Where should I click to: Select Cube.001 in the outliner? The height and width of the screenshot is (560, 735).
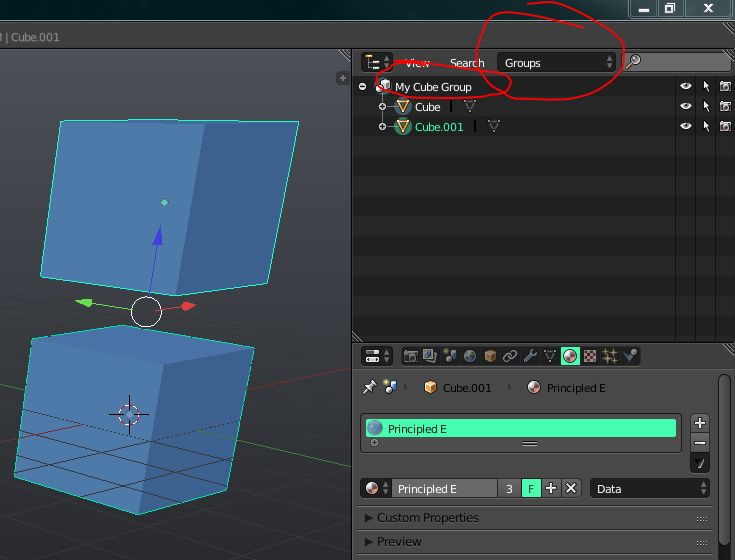click(x=439, y=127)
